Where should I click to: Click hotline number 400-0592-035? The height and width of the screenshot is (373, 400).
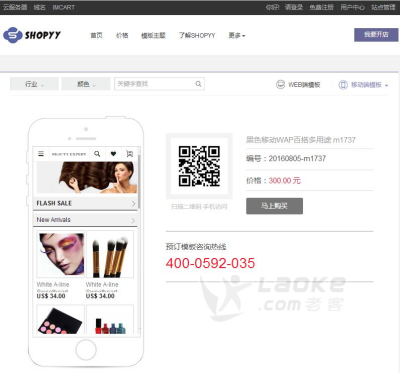(x=210, y=263)
